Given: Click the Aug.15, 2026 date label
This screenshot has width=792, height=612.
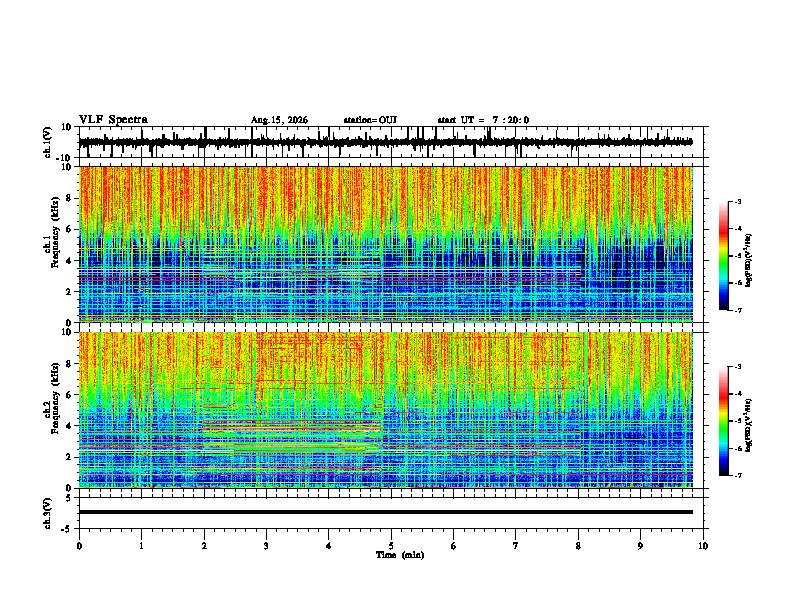Looking at the screenshot, I should (x=279, y=120).
